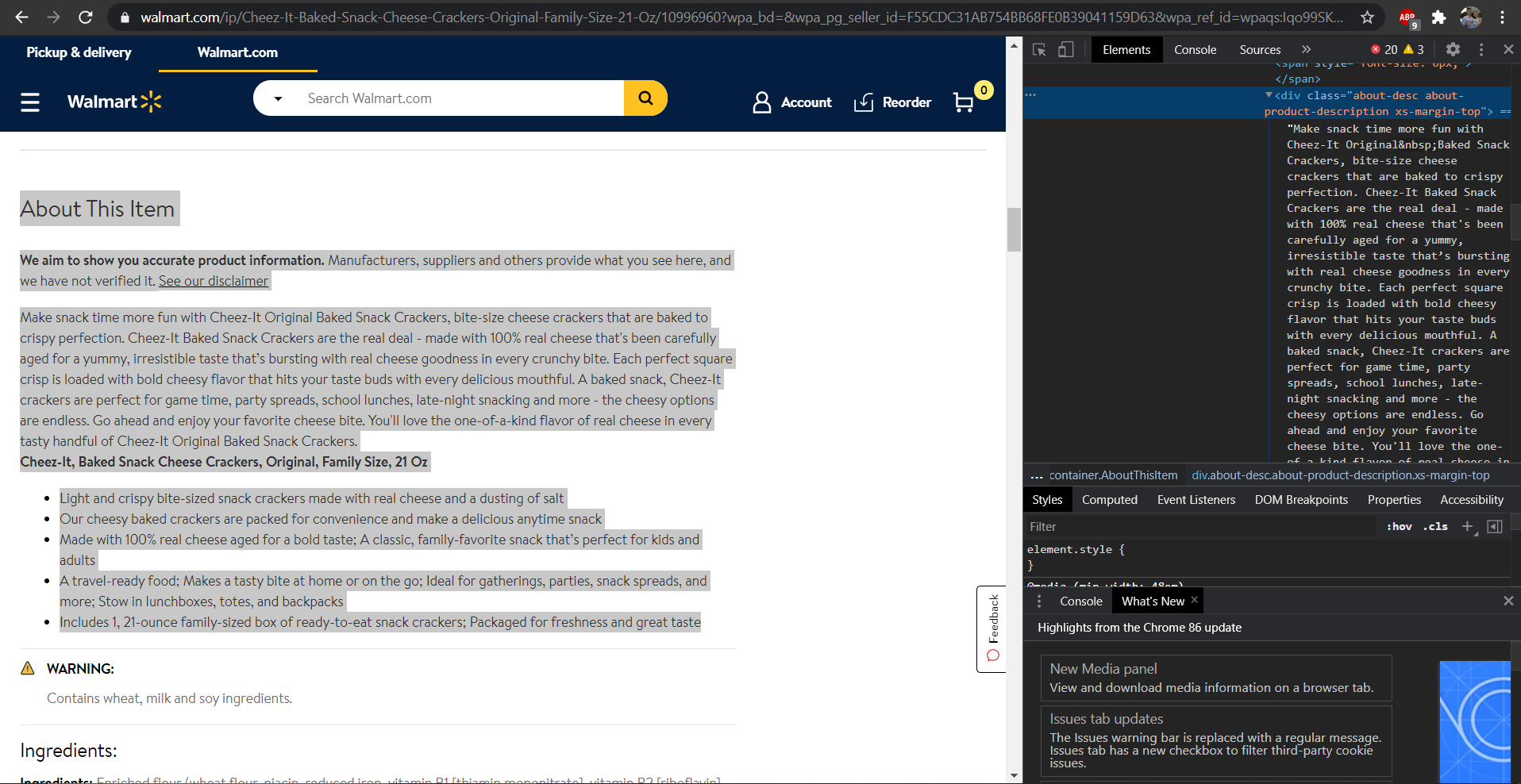This screenshot has height=784, width=1521.
Task: Select the Styles tab
Action: tap(1047, 500)
